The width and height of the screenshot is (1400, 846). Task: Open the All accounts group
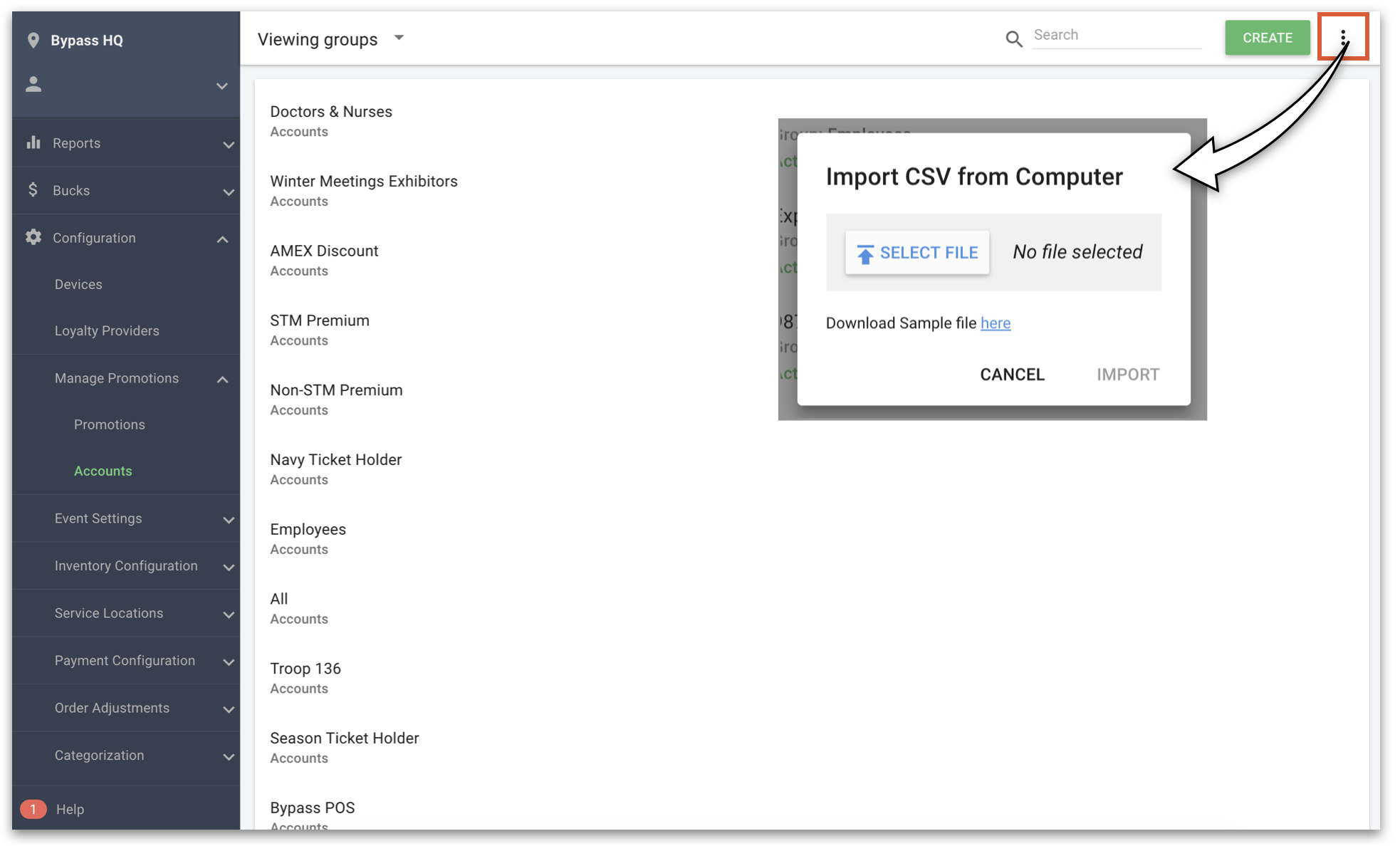click(x=299, y=608)
